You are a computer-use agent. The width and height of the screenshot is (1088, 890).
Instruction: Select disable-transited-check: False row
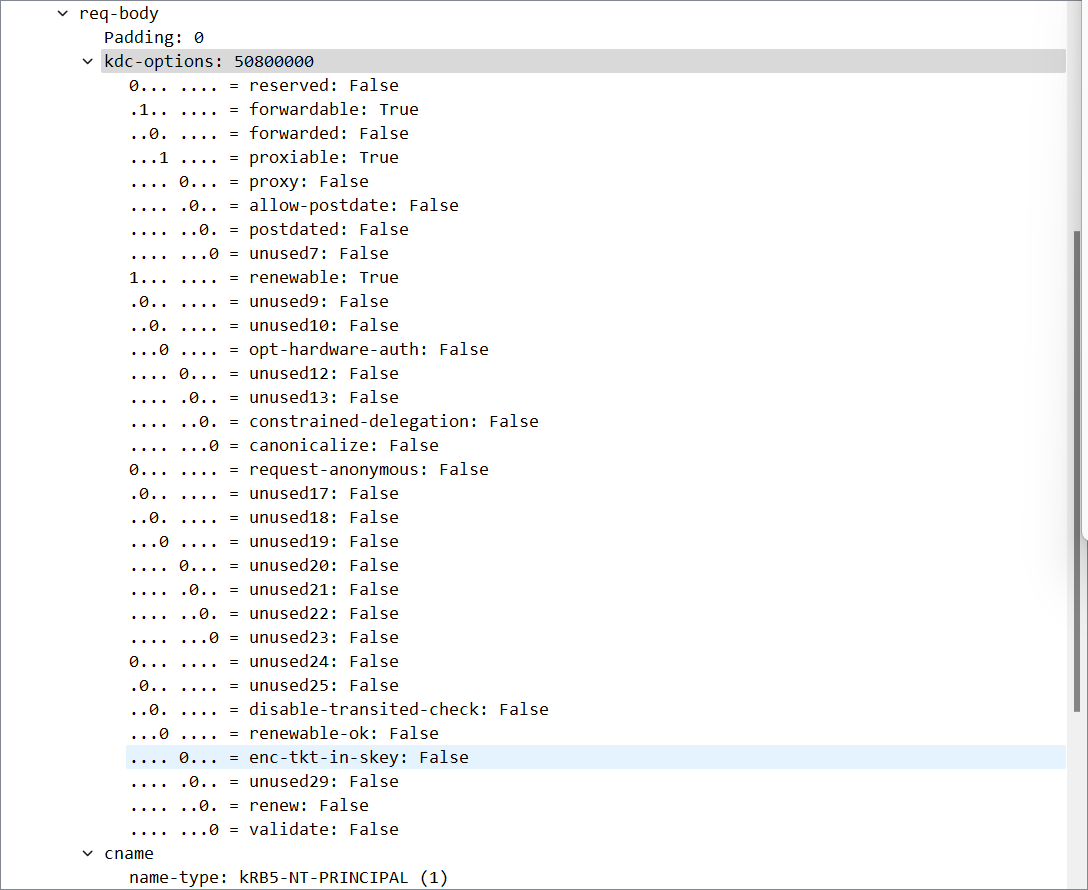[x=338, y=710]
